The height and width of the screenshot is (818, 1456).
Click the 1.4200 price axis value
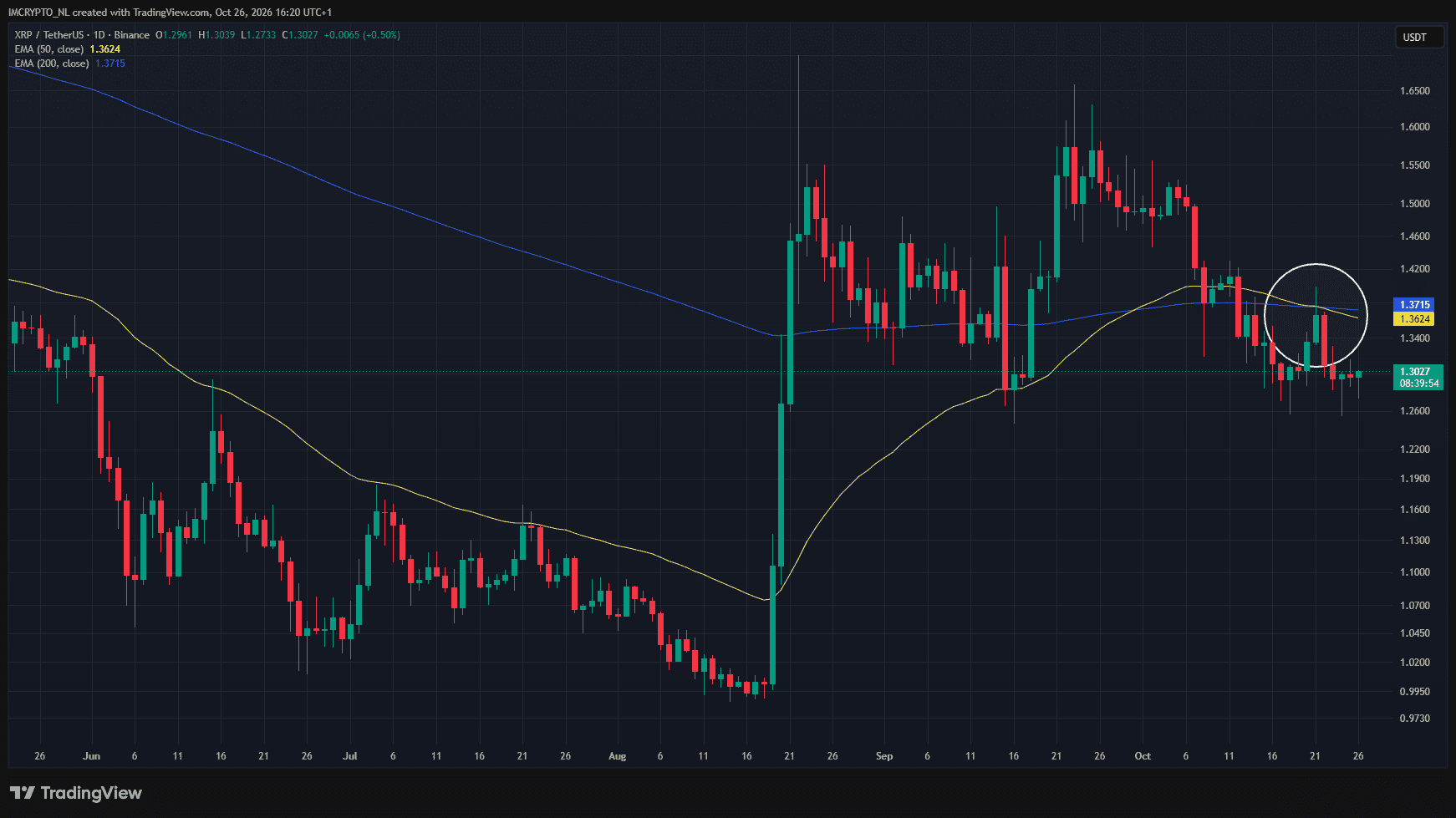click(1415, 269)
